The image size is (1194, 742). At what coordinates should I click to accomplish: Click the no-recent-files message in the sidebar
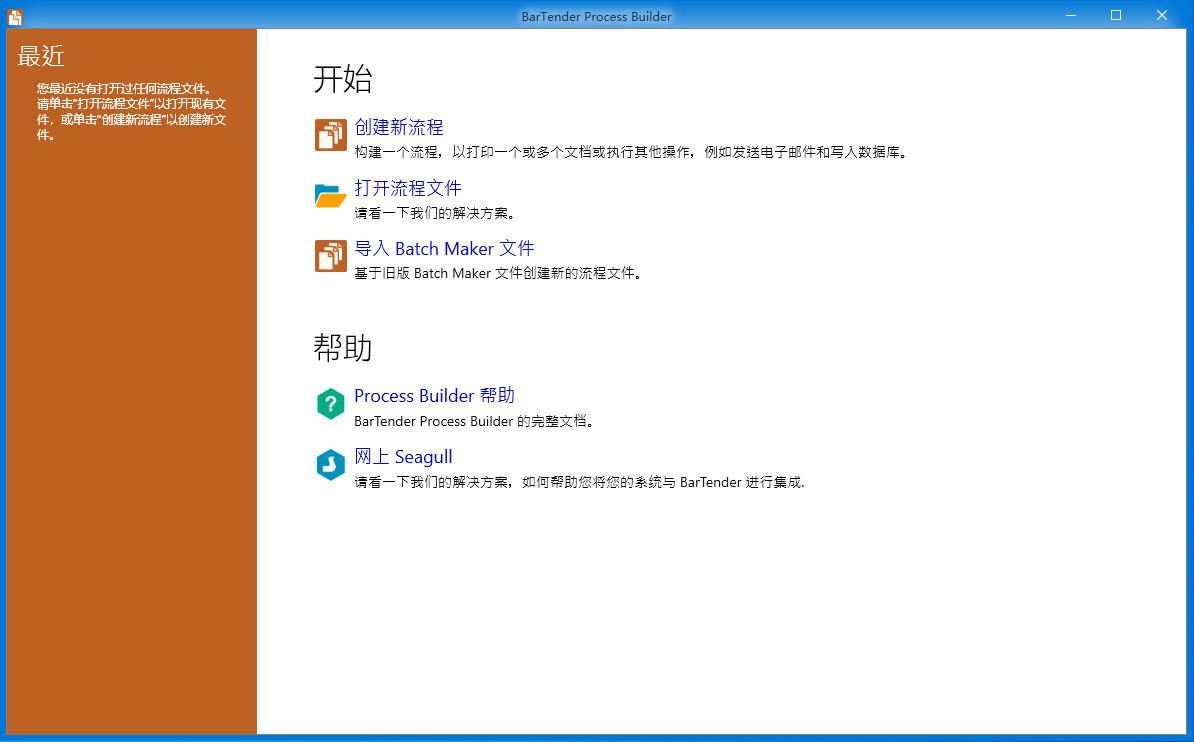click(131, 111)
